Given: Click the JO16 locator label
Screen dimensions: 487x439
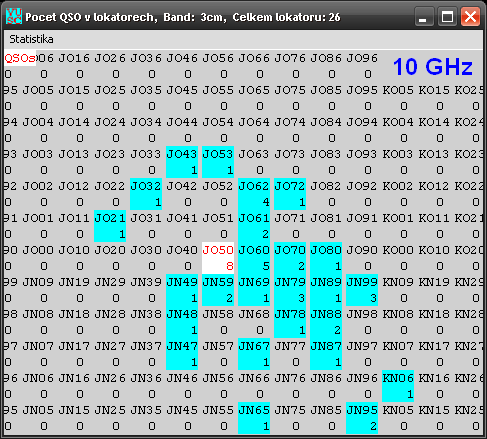Looking at the screenshot, I should pos(74,58).
